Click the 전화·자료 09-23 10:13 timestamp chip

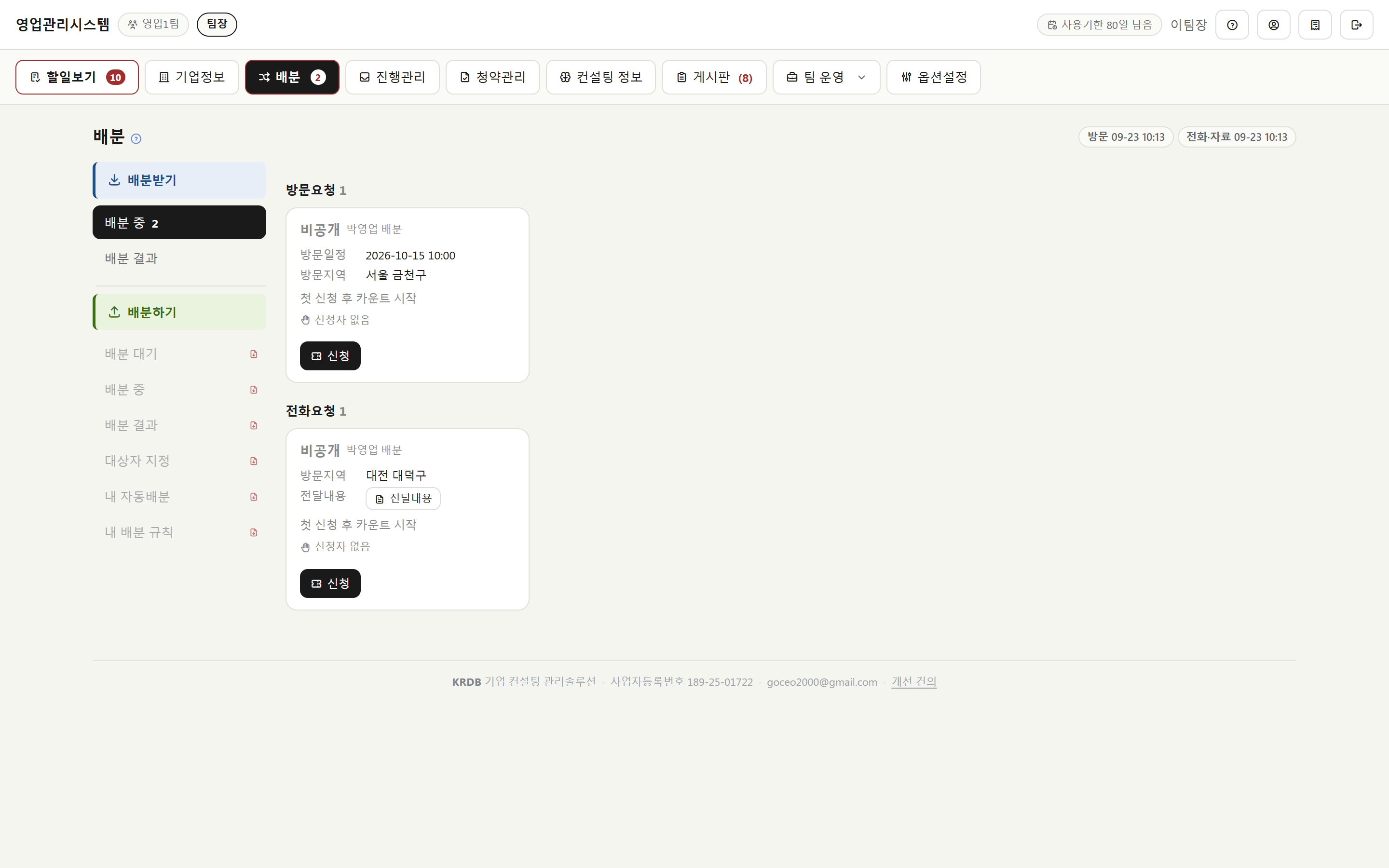[x=1236, y=136]
